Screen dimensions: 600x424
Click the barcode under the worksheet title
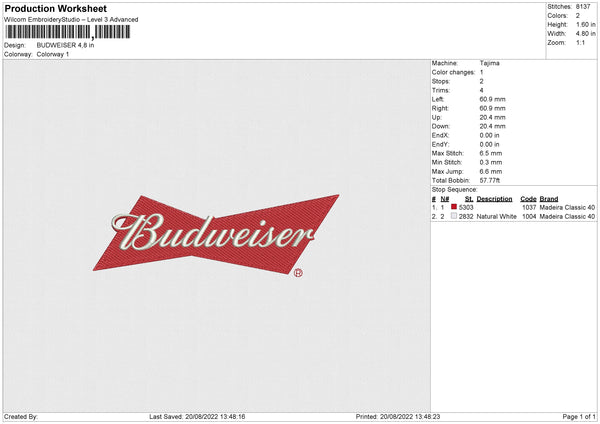tap(67, 32)
